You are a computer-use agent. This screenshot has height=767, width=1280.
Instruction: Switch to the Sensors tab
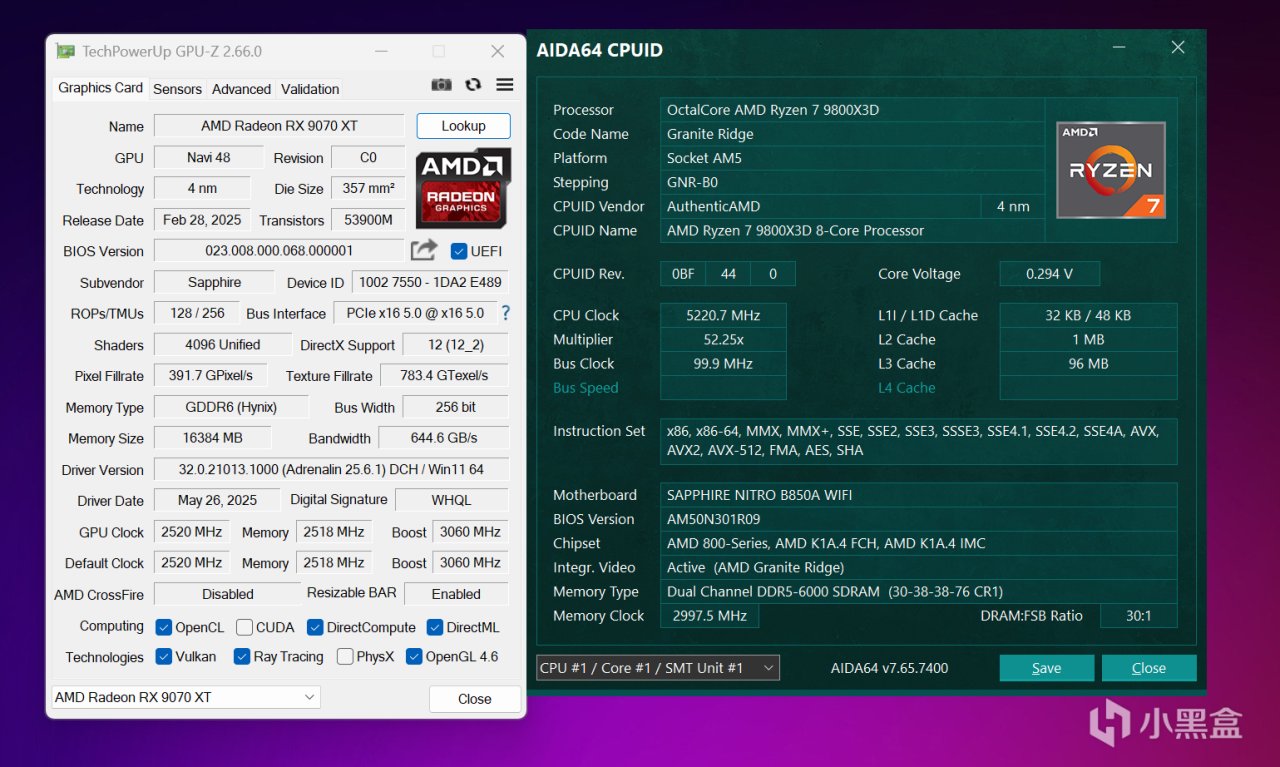tap(177, 89)
